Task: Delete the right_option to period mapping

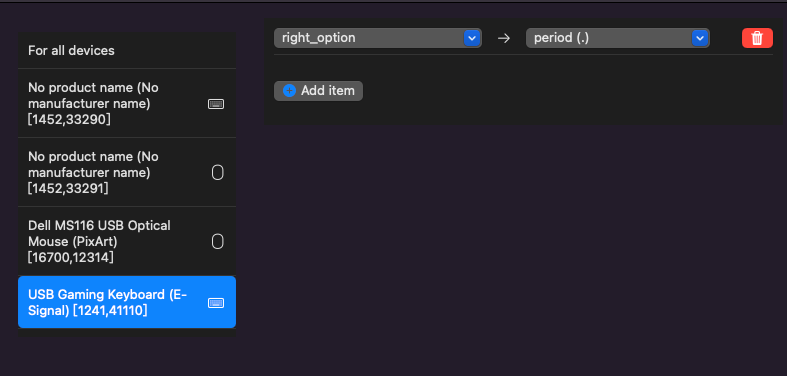Action: tap(757, 38)
